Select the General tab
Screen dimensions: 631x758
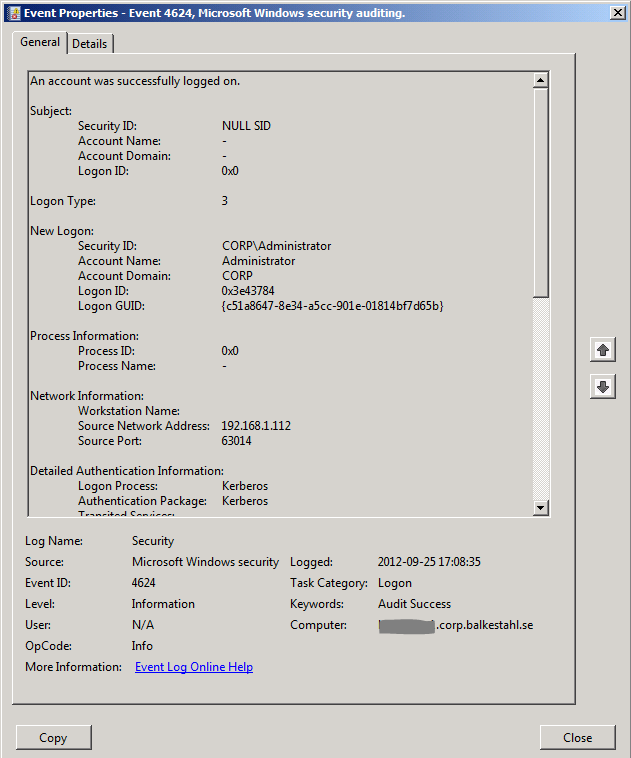coord(40,43)
